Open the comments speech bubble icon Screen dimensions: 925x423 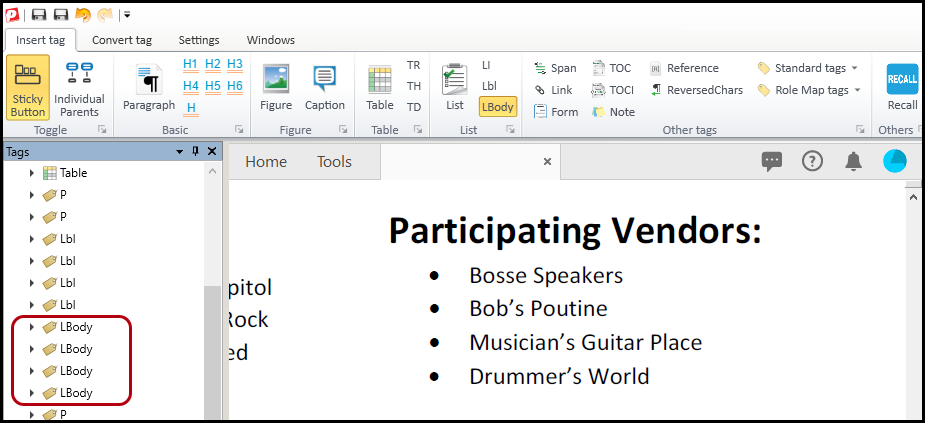[x=772, y=161]
